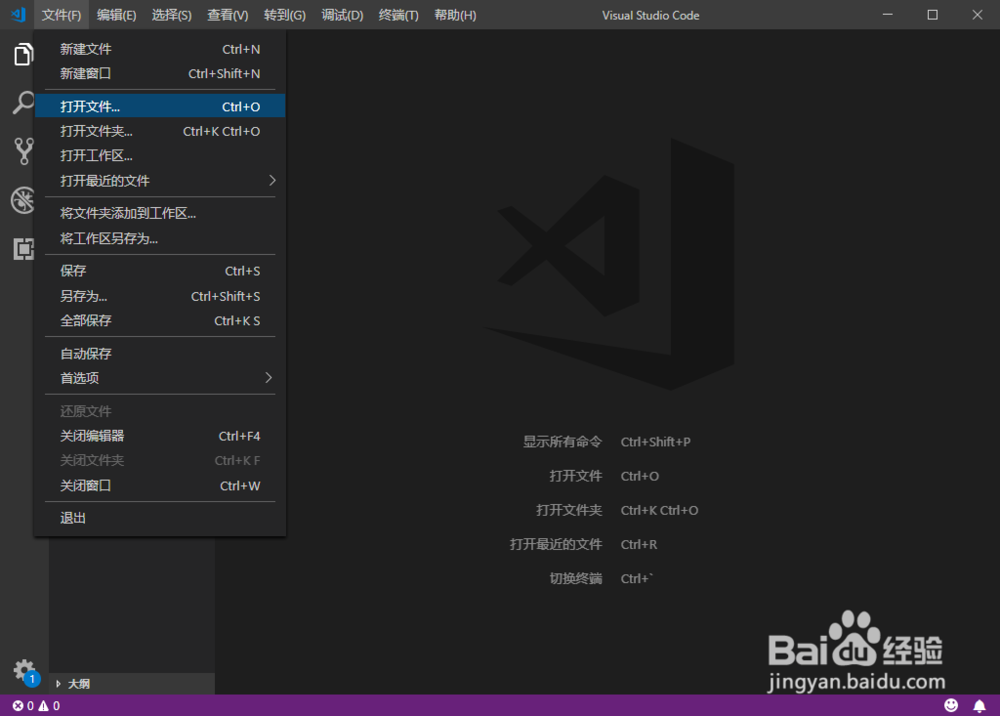Open the Manage gear icon
Image resolution: width=1000 pixels, height=716 pixels.
tap(24, 670)
